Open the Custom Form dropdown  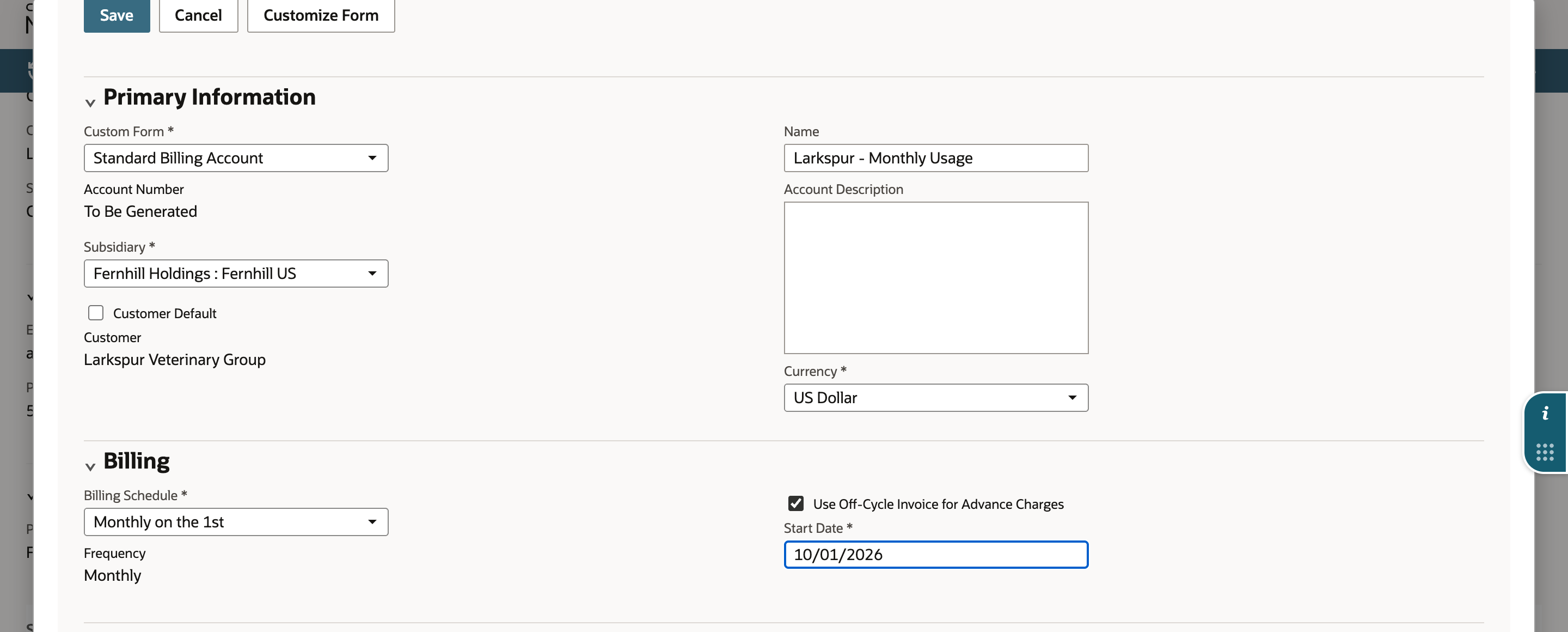pos(236,157)
